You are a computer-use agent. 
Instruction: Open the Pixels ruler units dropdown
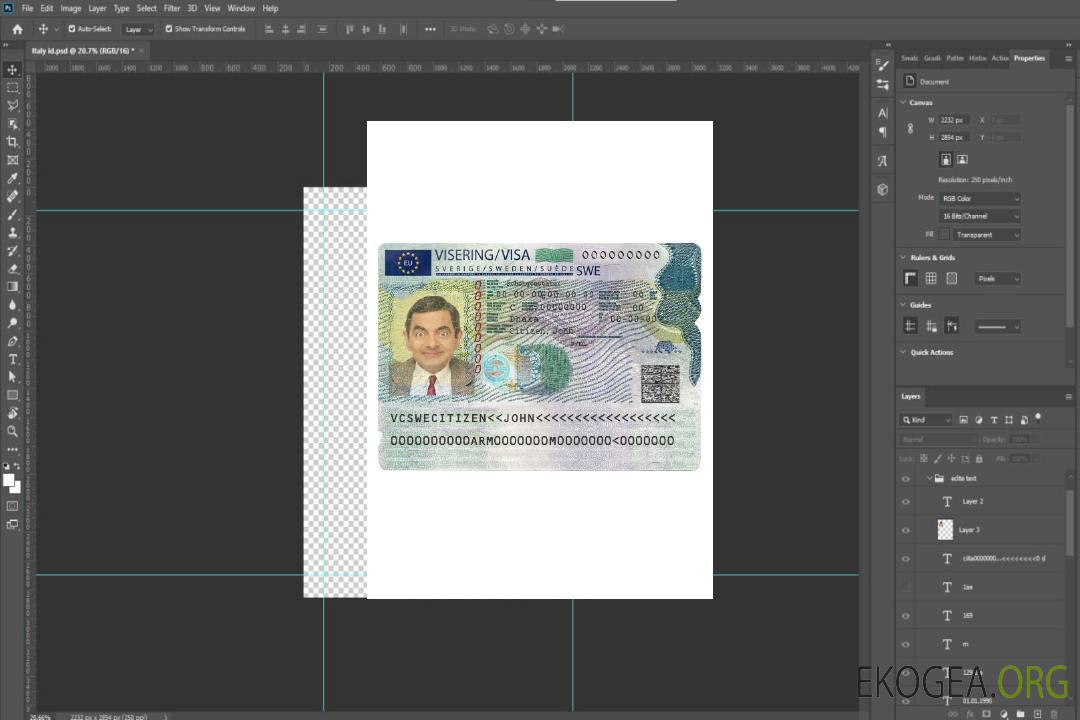pos(998,278)
